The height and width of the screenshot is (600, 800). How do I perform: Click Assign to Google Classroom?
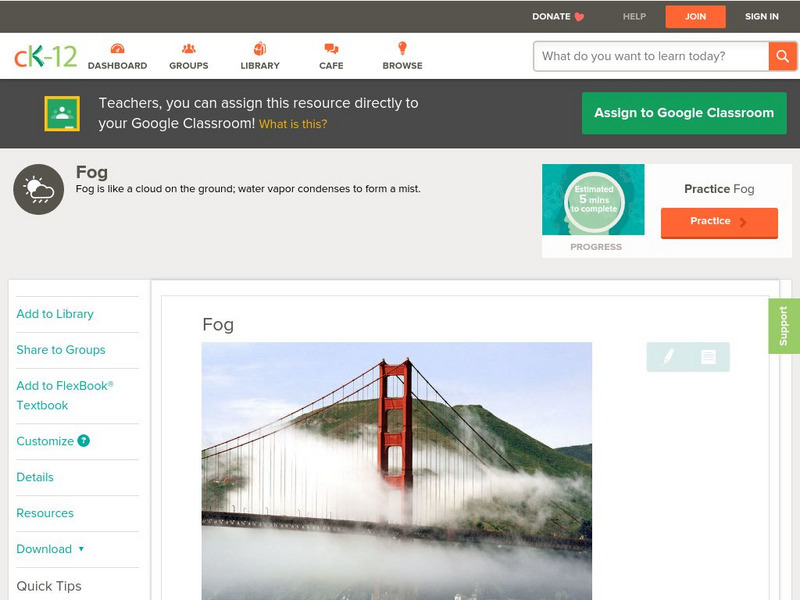[684, 113]
